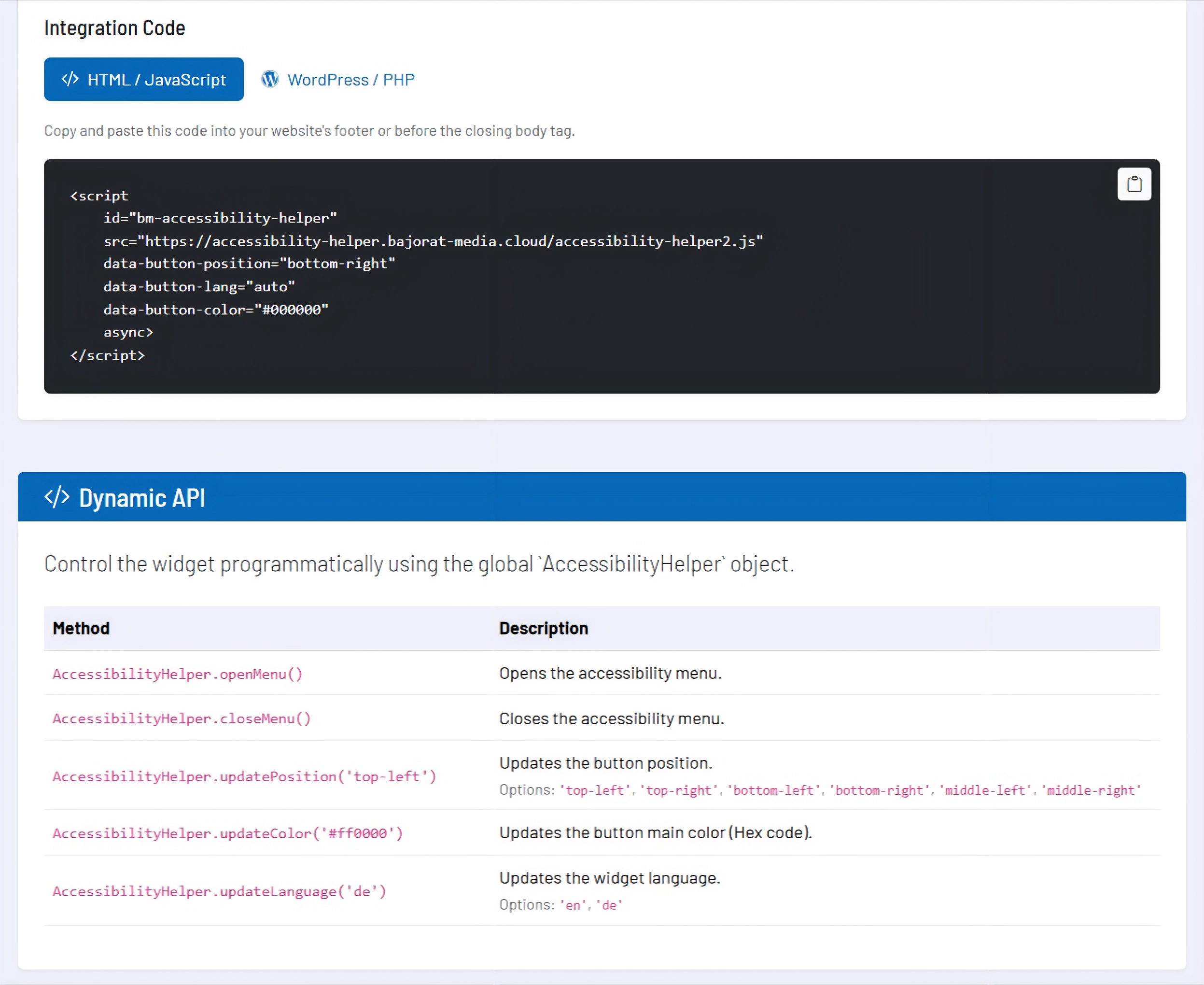This screenshot has height=985, width=1204.
Task: Click the opening <script line
Action: (99, 196)
